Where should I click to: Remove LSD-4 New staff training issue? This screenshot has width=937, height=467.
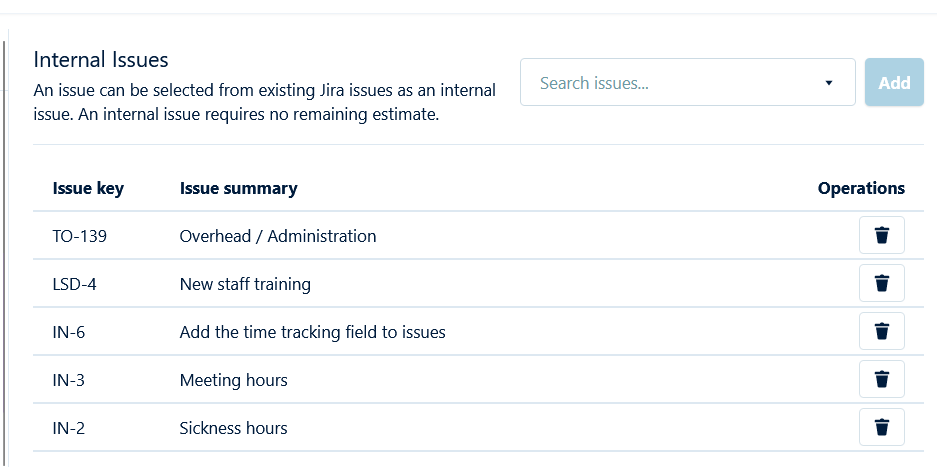pos(881,284)
